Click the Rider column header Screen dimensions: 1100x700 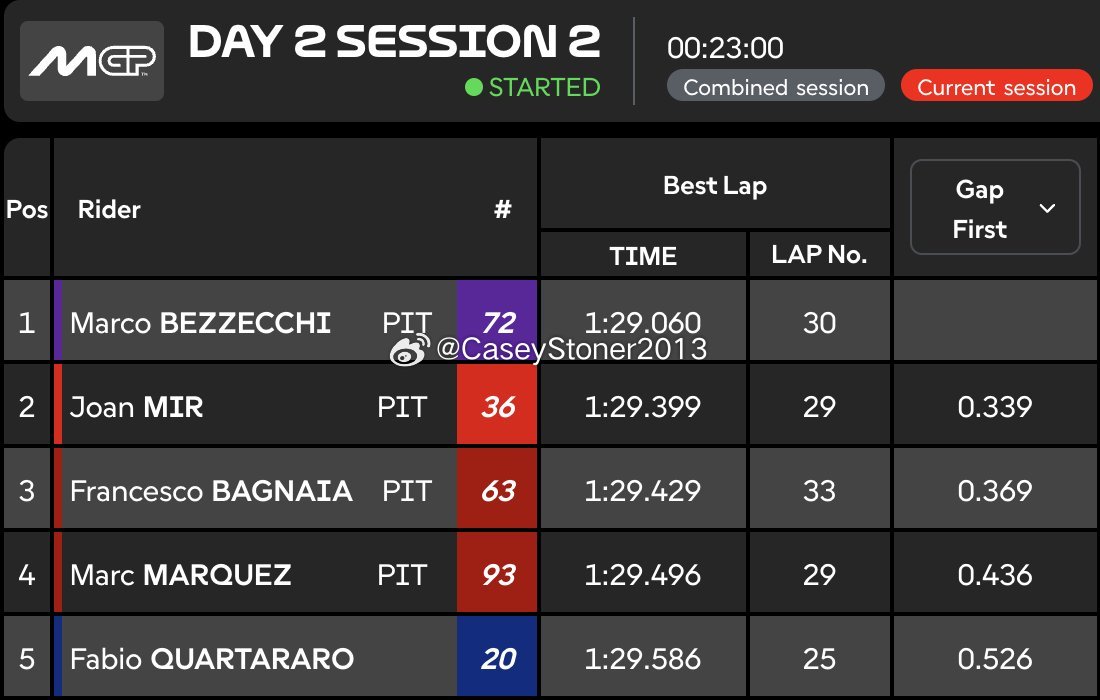(109, 209)
